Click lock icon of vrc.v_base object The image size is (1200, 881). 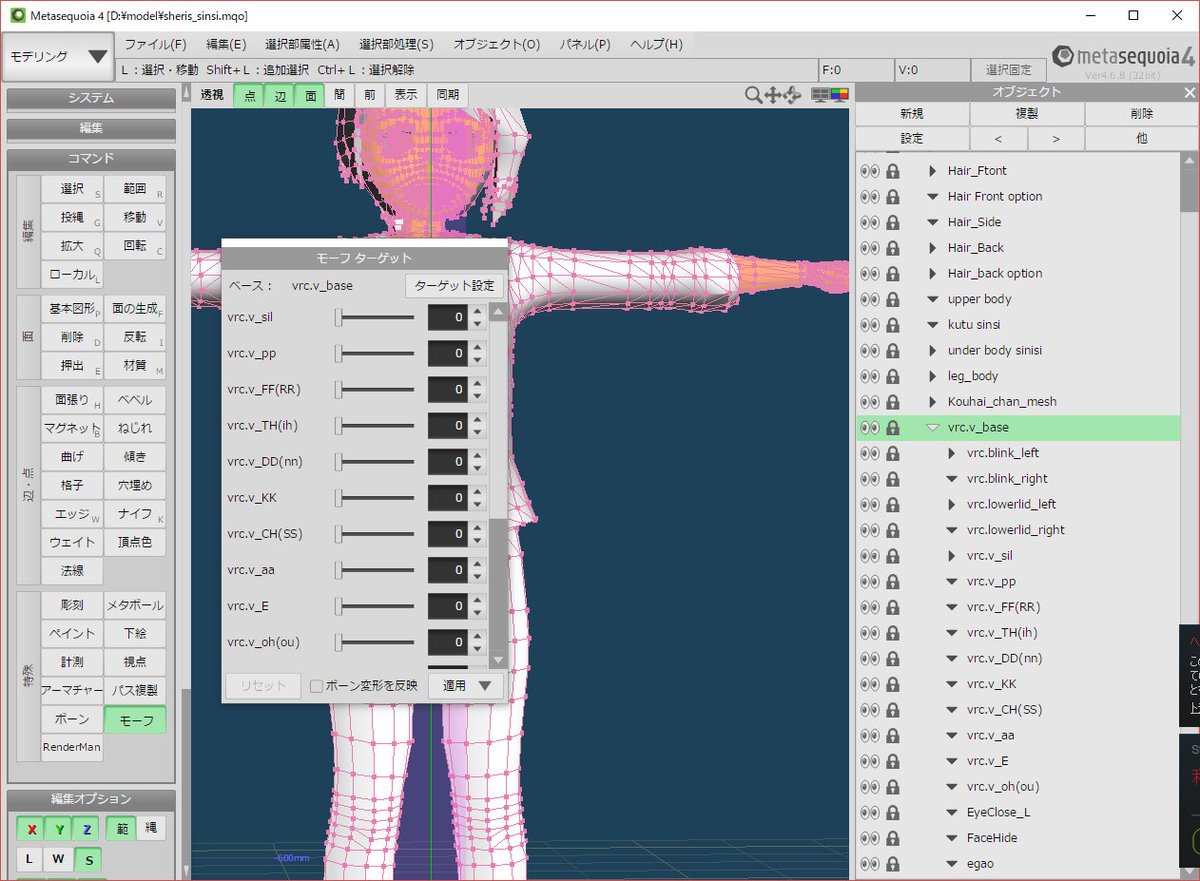point(893,427)
